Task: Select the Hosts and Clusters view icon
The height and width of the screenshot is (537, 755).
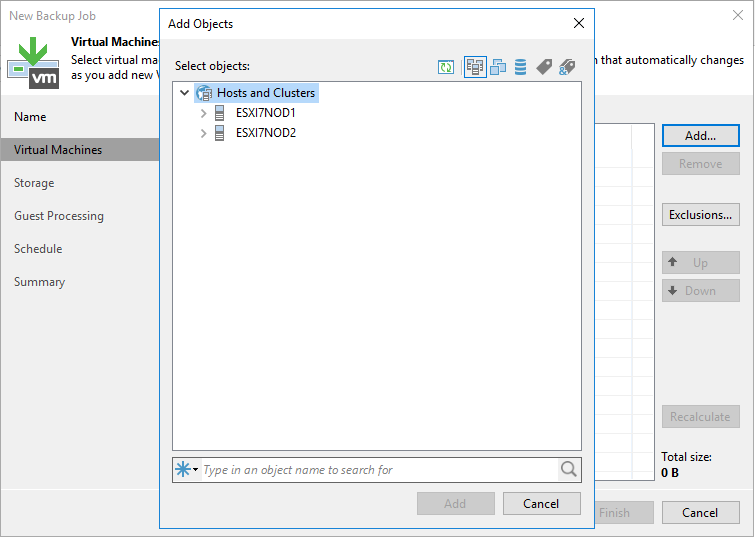Action: (x=474, y=67)
